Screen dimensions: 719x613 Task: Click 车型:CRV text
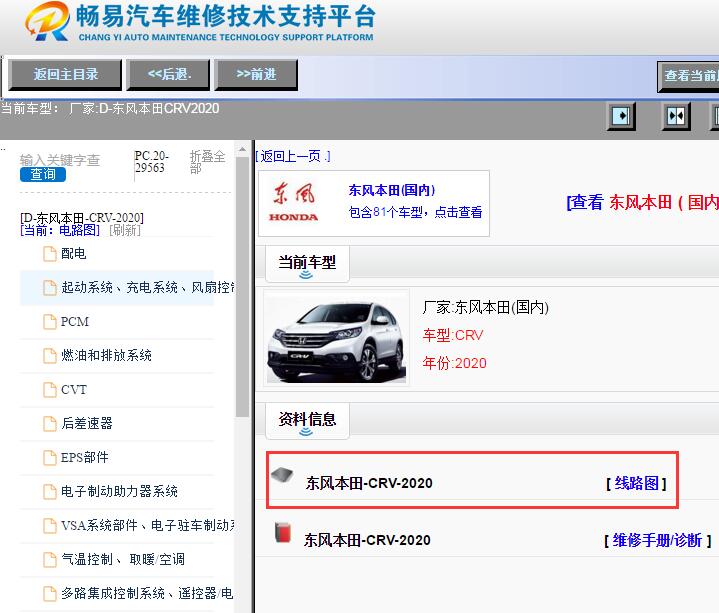pyautogui.click(x=453, y=335)
